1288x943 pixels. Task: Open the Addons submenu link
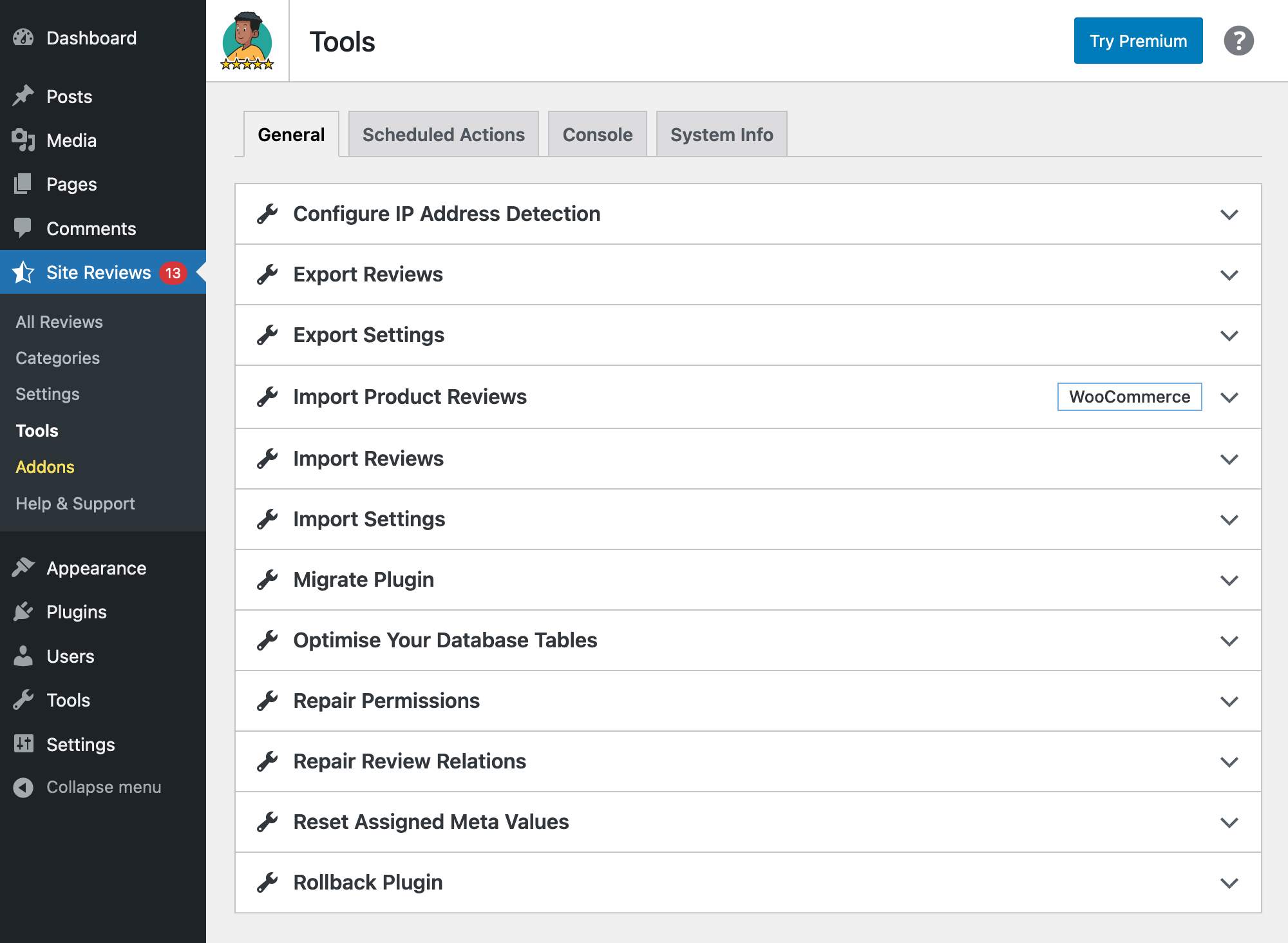point(45,467)
